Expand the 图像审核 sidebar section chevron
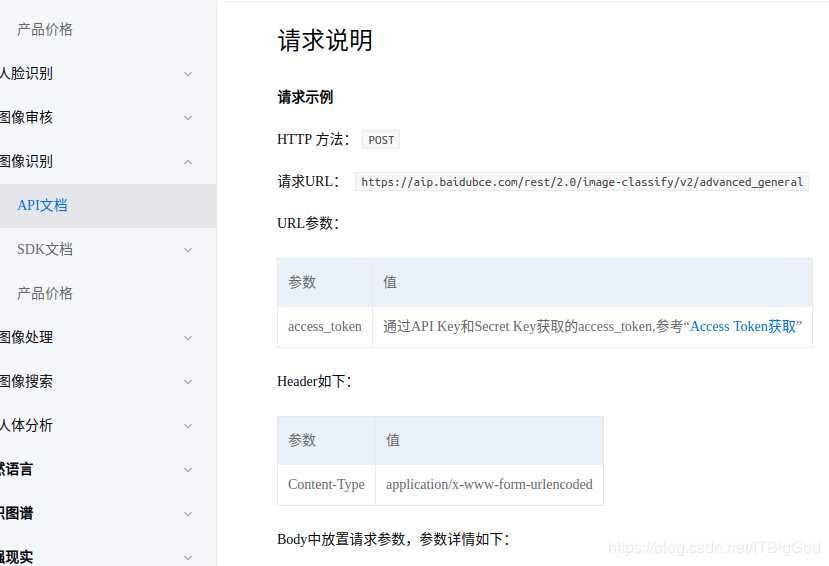 click(188, 118)
